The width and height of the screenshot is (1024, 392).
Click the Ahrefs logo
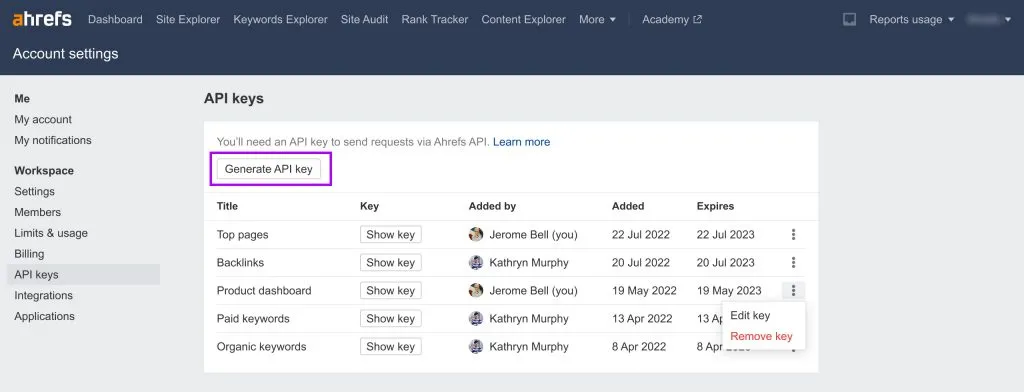42,19
